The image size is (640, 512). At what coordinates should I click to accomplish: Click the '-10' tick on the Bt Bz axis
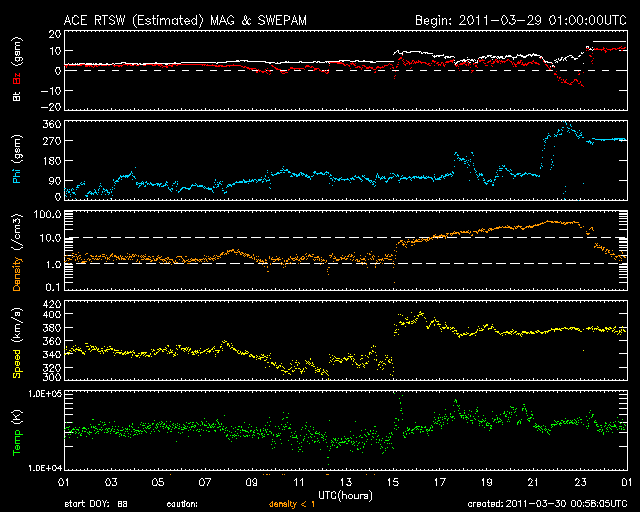pos(51,91)
